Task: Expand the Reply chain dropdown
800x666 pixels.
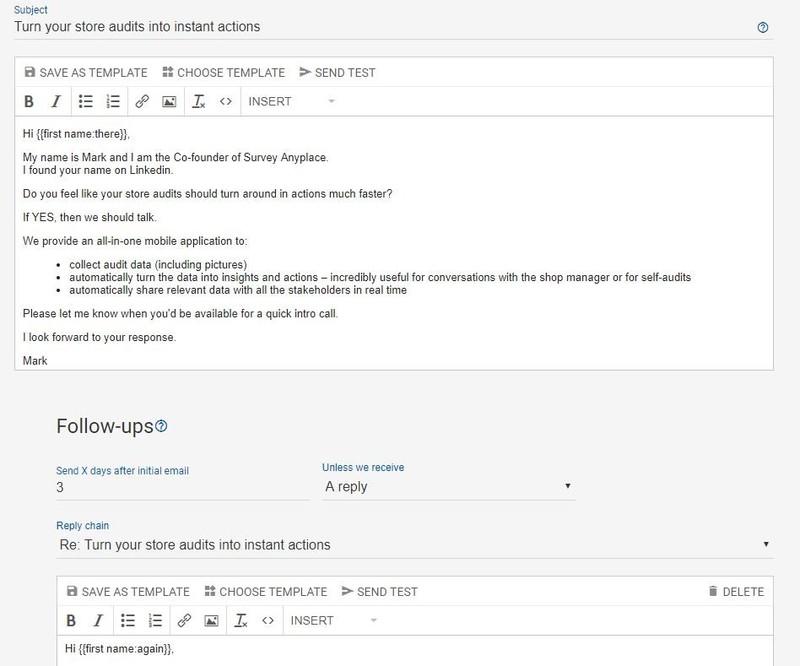Action: [x=414, y=545]
